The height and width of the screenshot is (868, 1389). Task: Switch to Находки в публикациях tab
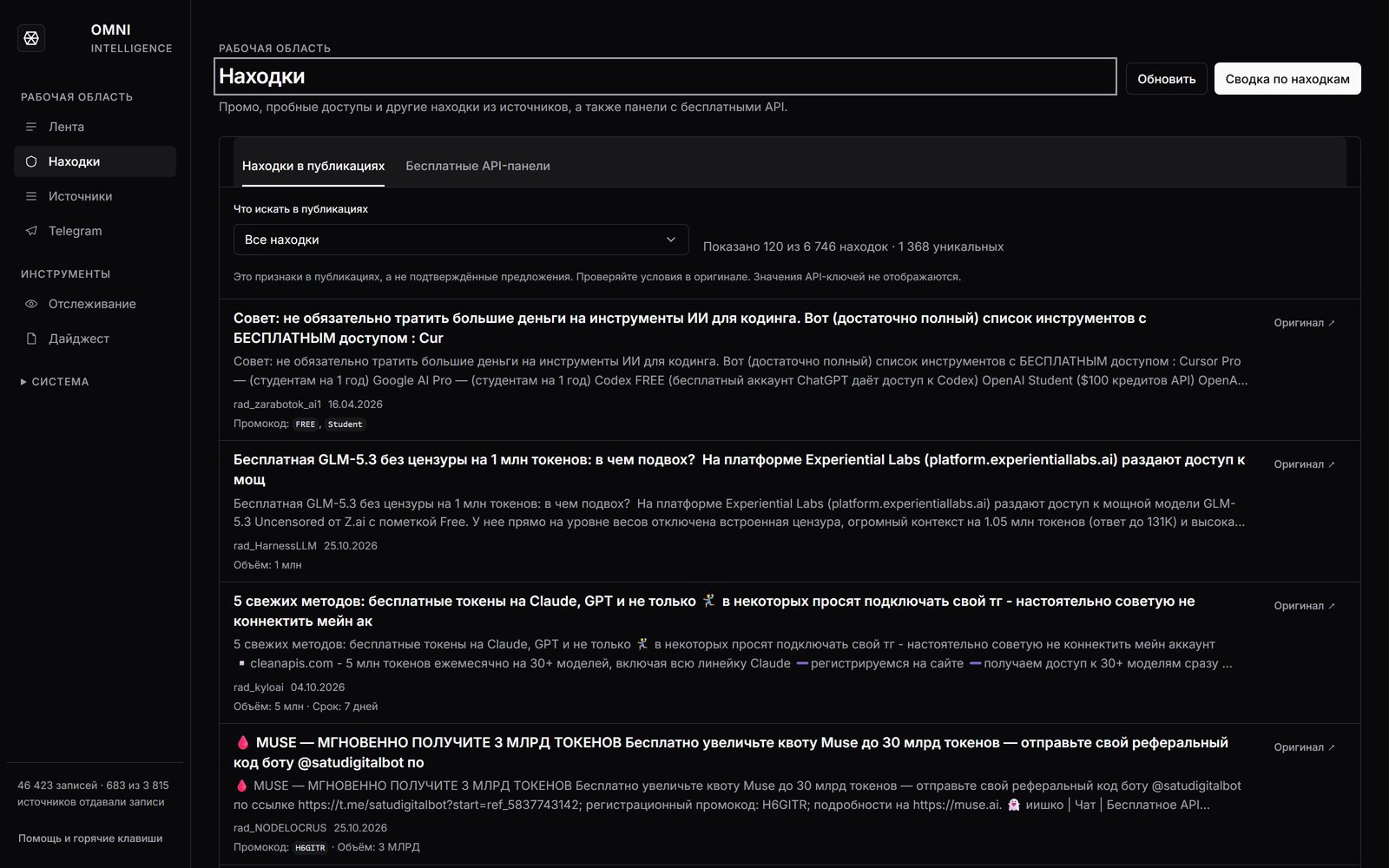(x=313, y=166)
